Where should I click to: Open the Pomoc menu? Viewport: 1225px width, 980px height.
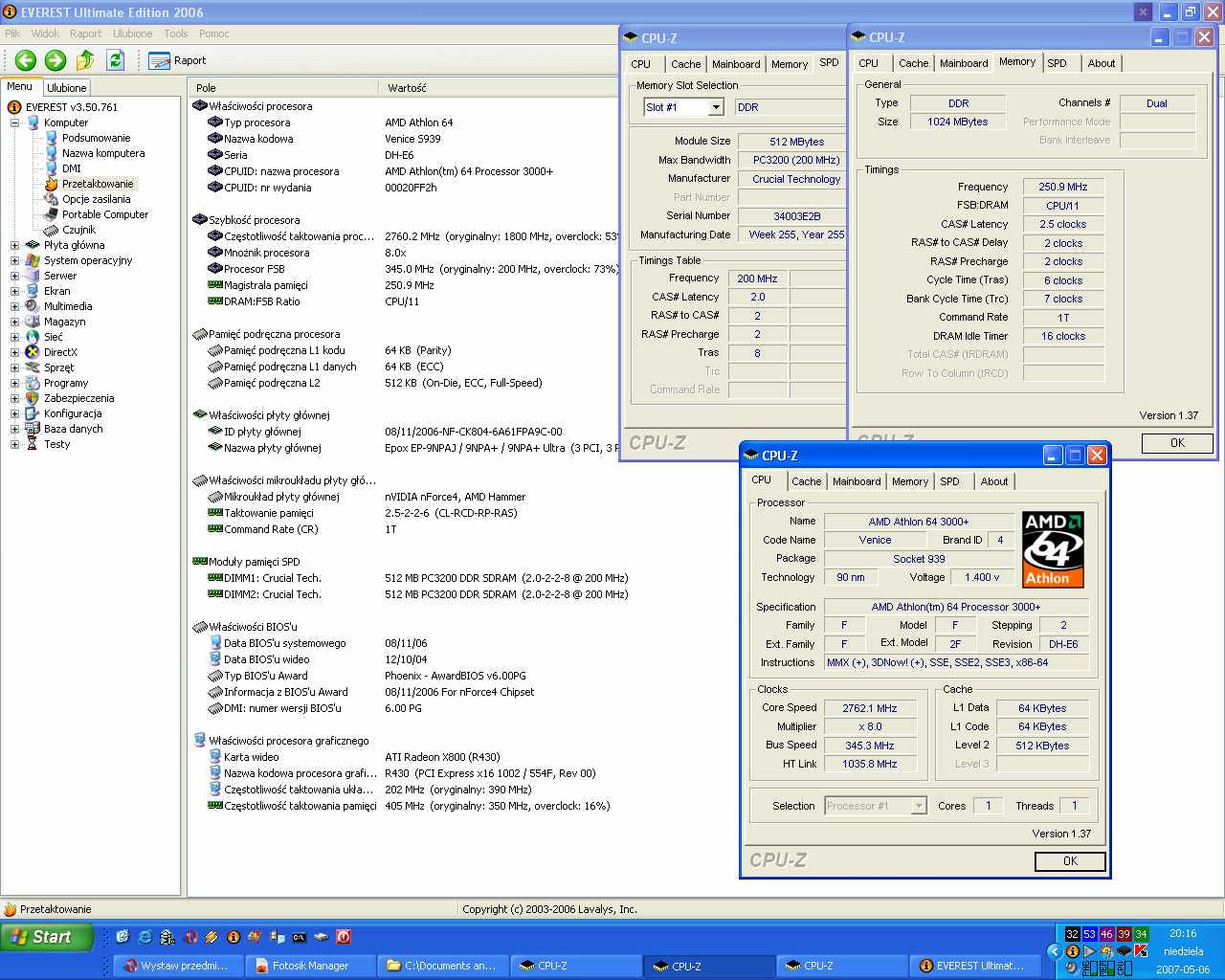tap(213, 33)
